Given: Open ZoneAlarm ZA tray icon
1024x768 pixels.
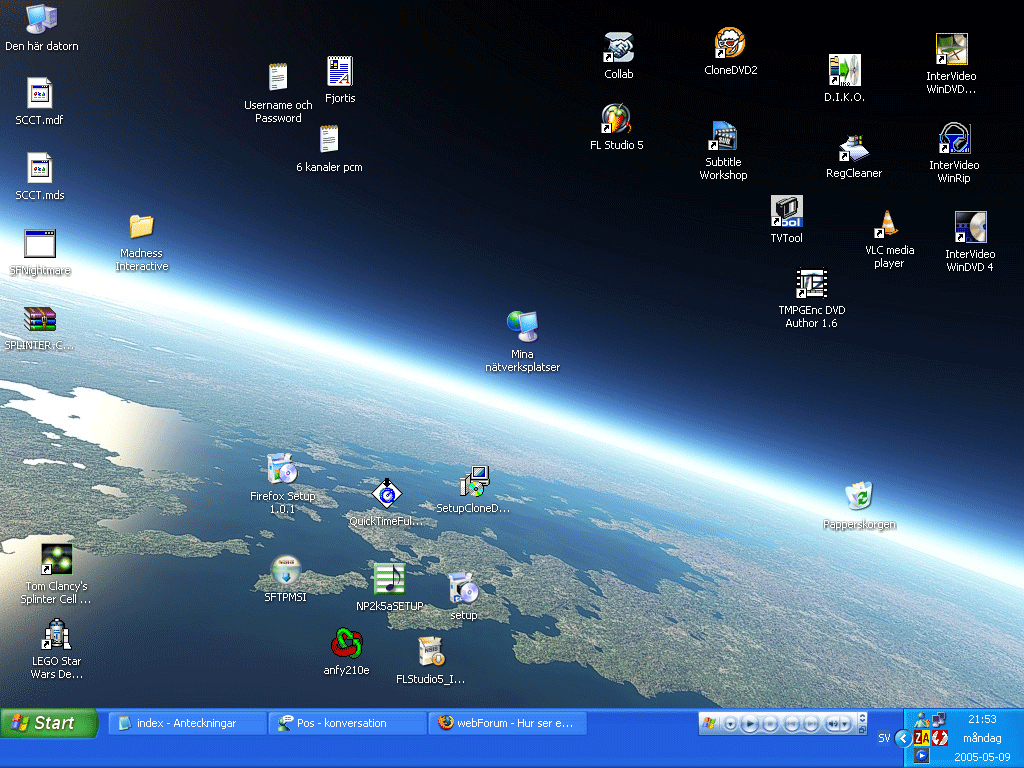Looking at the screenshot, I should point(922,738).
